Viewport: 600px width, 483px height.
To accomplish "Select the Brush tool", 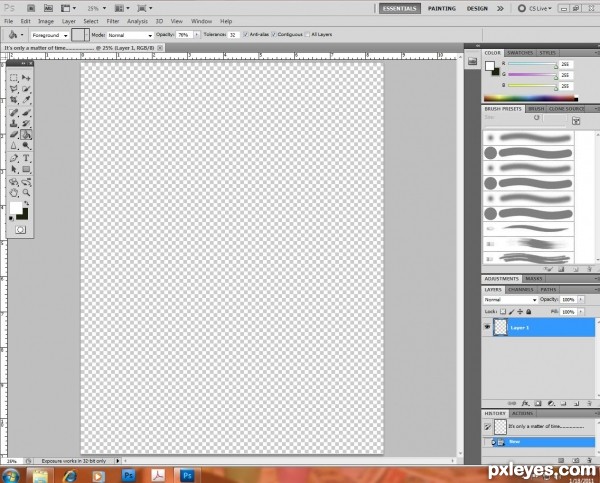I will click(x=26, y=113).
